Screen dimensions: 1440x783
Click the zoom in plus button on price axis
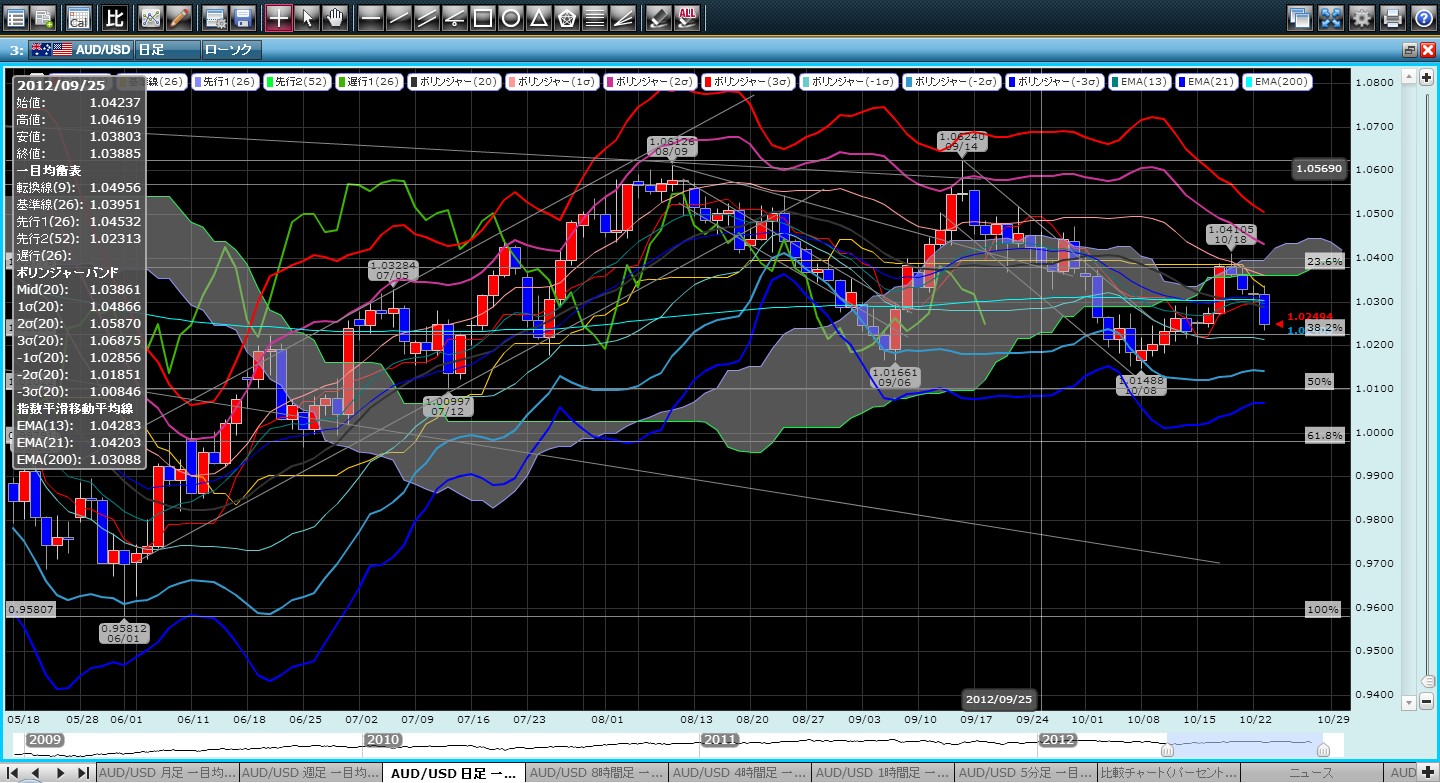pyautogui.click(x=1427, y=77)
